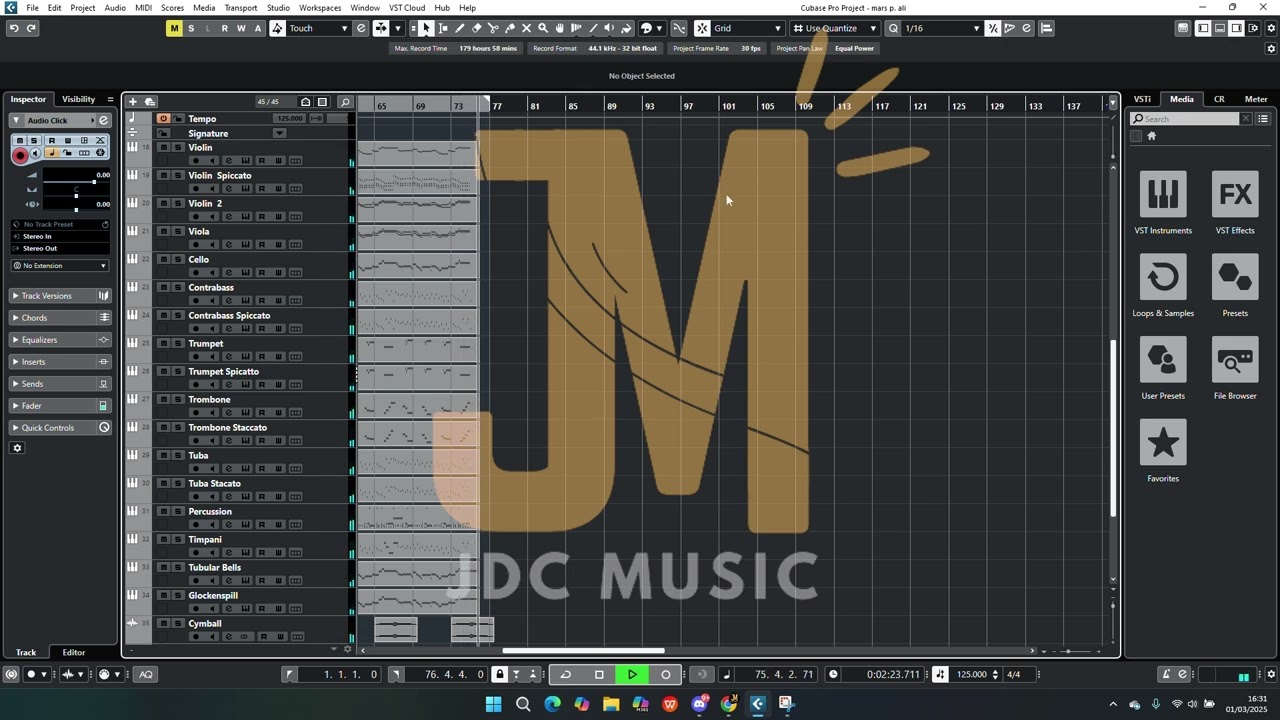1280x720 pixels.
Task: Open the MIDI menu
Action: coord(143,7)
